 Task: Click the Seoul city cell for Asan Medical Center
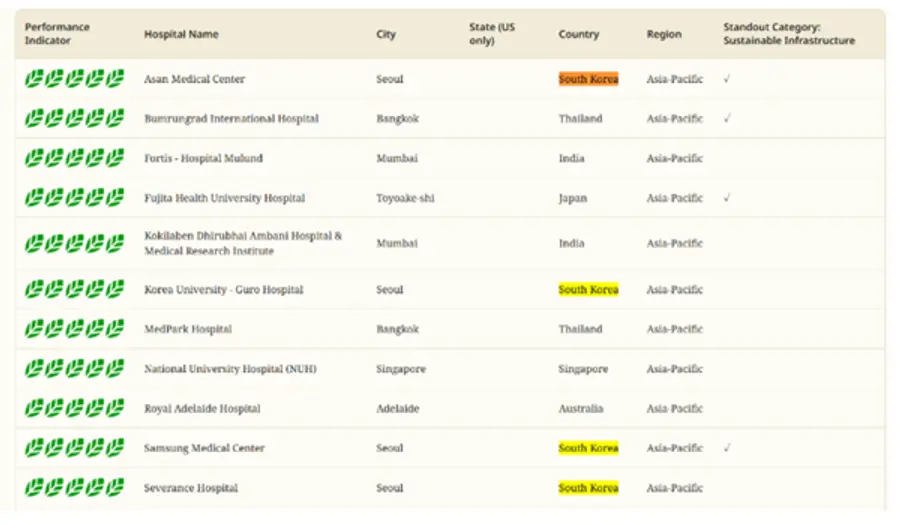point(390,79)
